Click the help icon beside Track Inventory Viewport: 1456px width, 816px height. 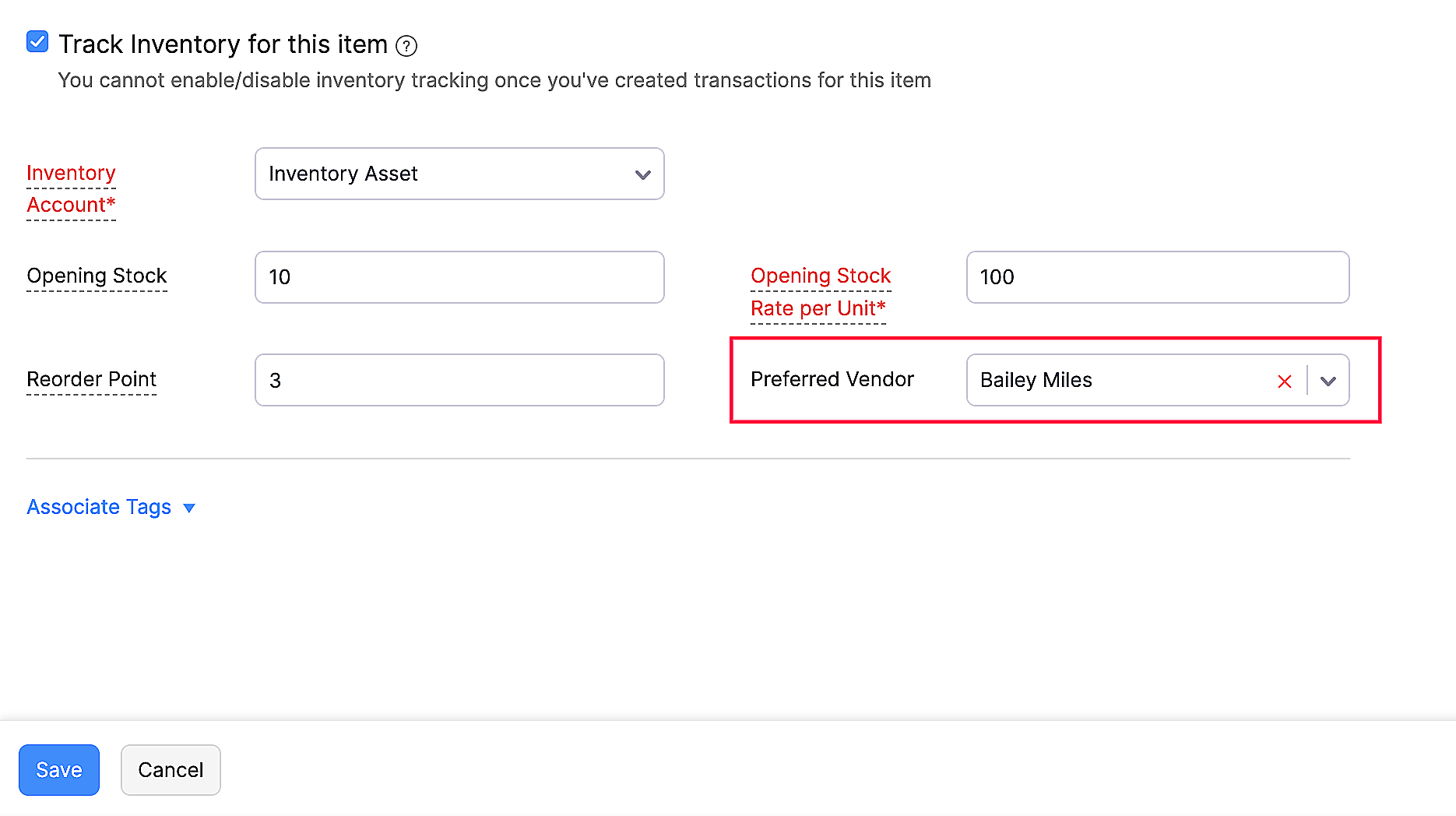pos(406,46)
